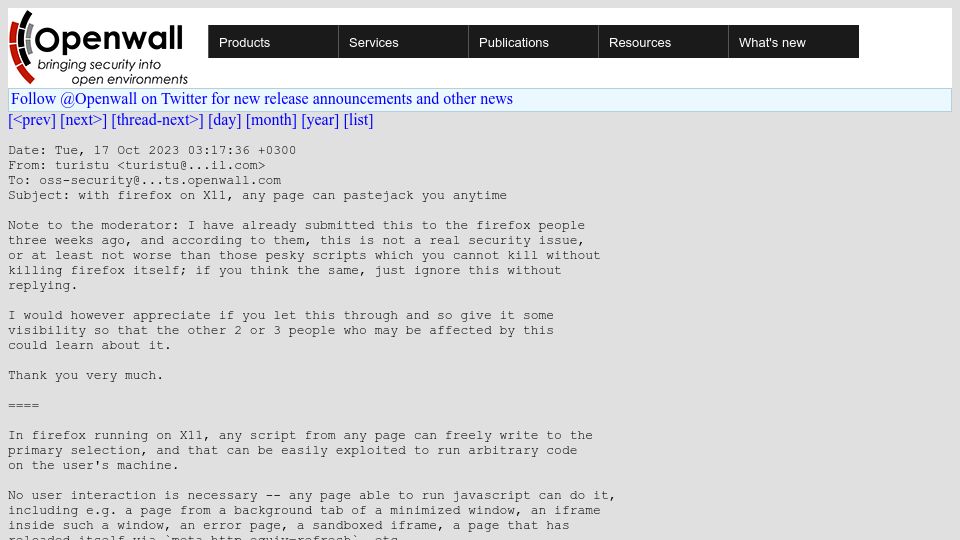The image size is (960, 540).
Task: Open the [month] archive listing
Action: tap(271, 120)
